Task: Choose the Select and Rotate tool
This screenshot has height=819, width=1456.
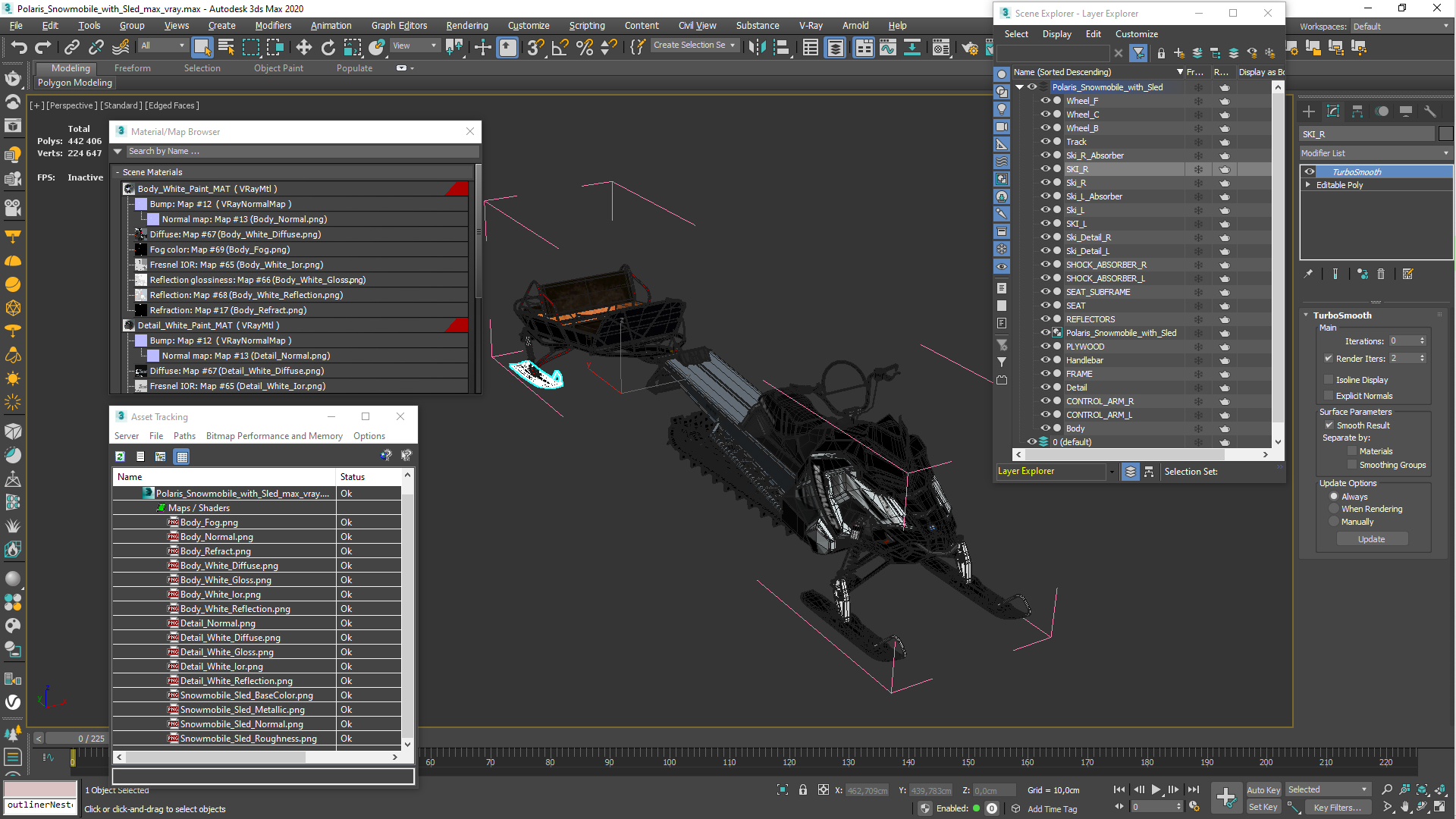Action: (x=328, y=47)
